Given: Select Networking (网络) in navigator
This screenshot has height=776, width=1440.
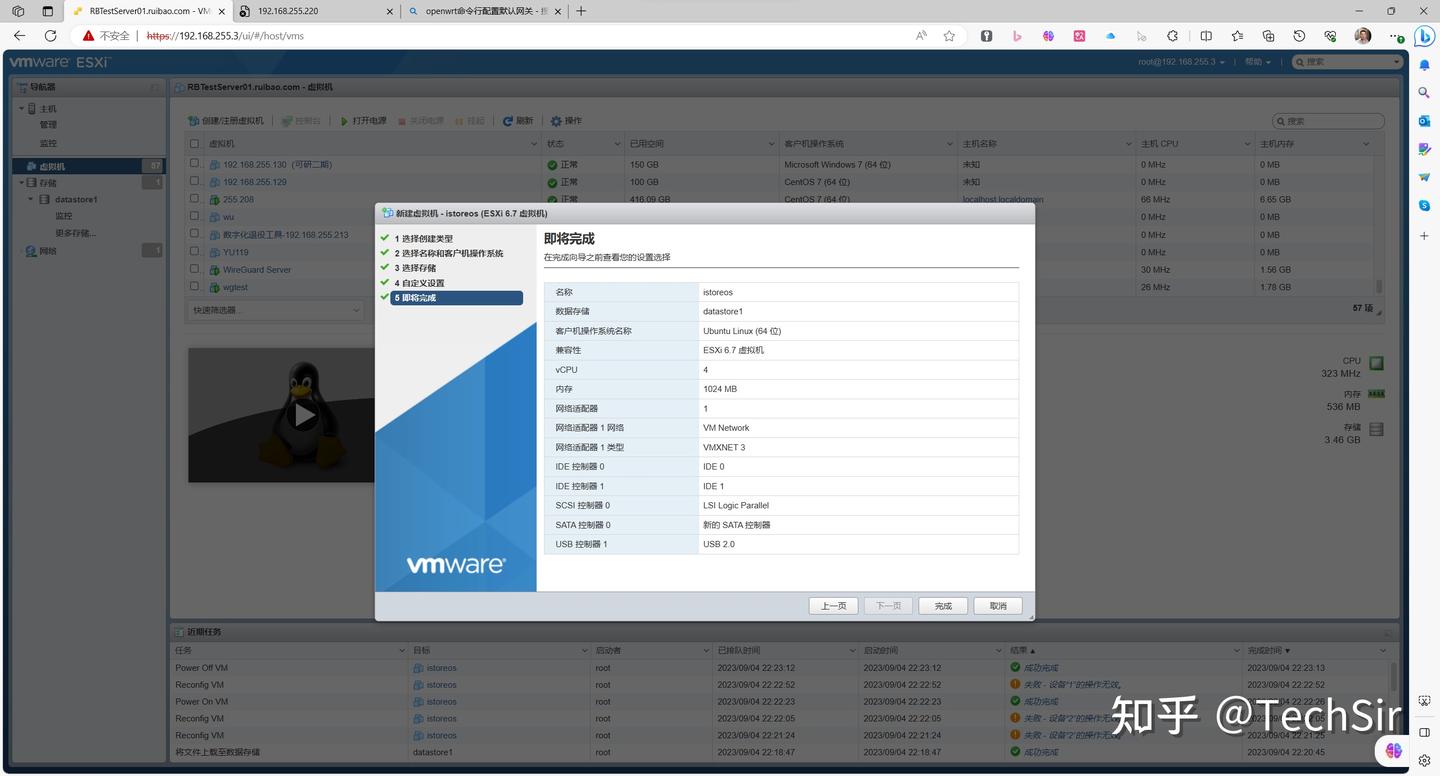Looking at the screenshot, I should pyautogui.click(x=48, y=251).
